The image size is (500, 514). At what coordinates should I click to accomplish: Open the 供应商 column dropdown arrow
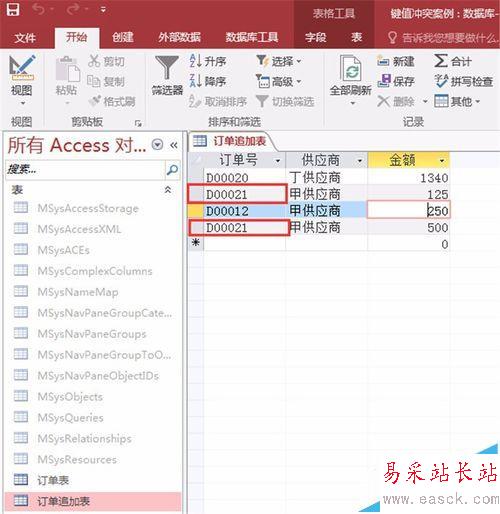coord(360,161)
